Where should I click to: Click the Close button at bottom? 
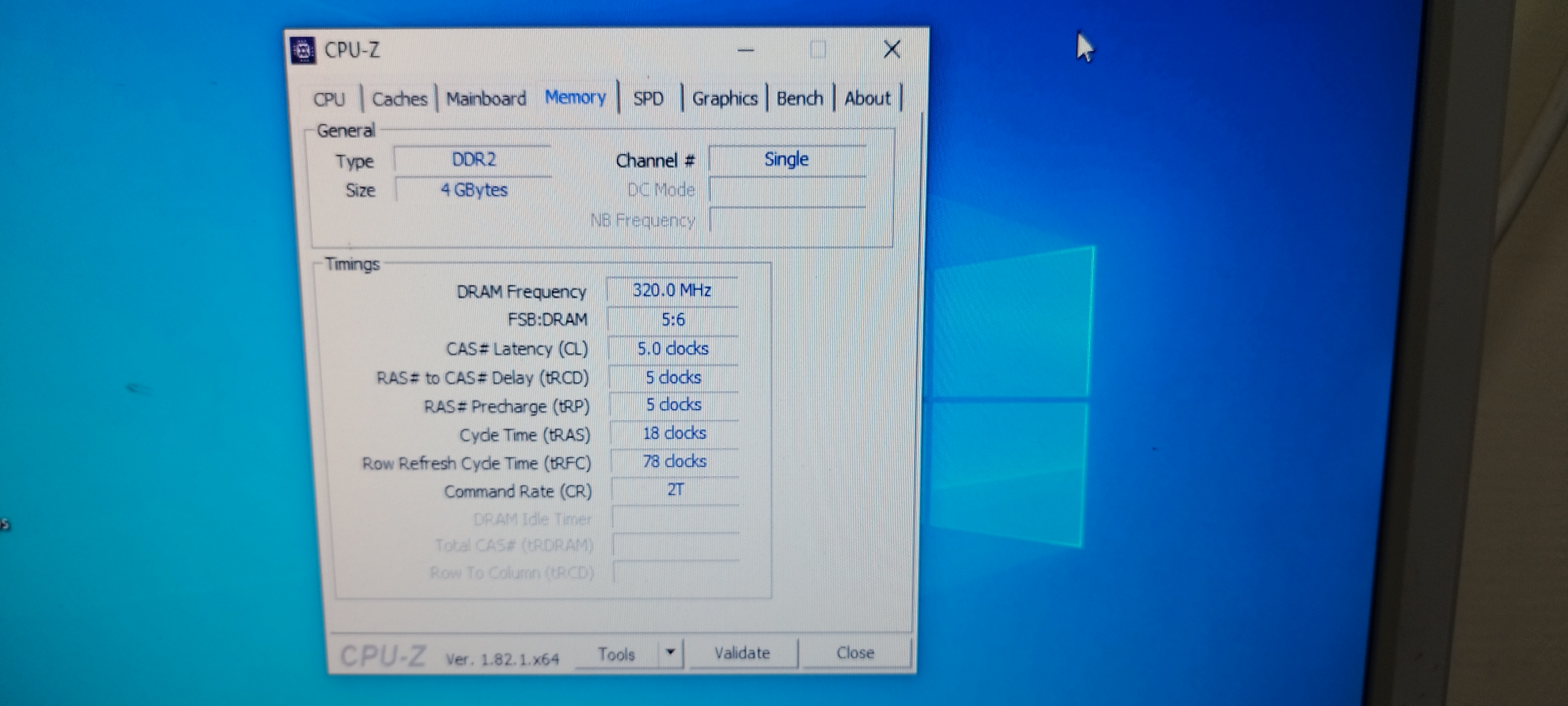point(855,653)
